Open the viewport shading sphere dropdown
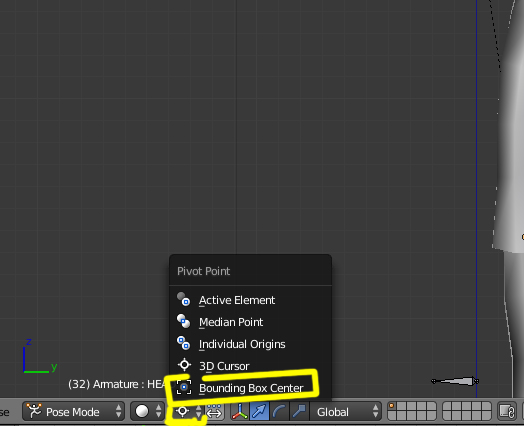The width and height of the screenshot is (524, 426). click(x=147, y=411)
